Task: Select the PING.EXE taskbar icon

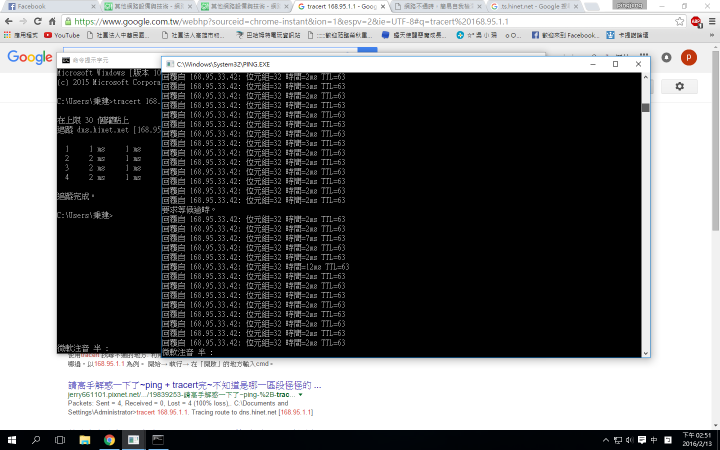Action: click(134, 440)
